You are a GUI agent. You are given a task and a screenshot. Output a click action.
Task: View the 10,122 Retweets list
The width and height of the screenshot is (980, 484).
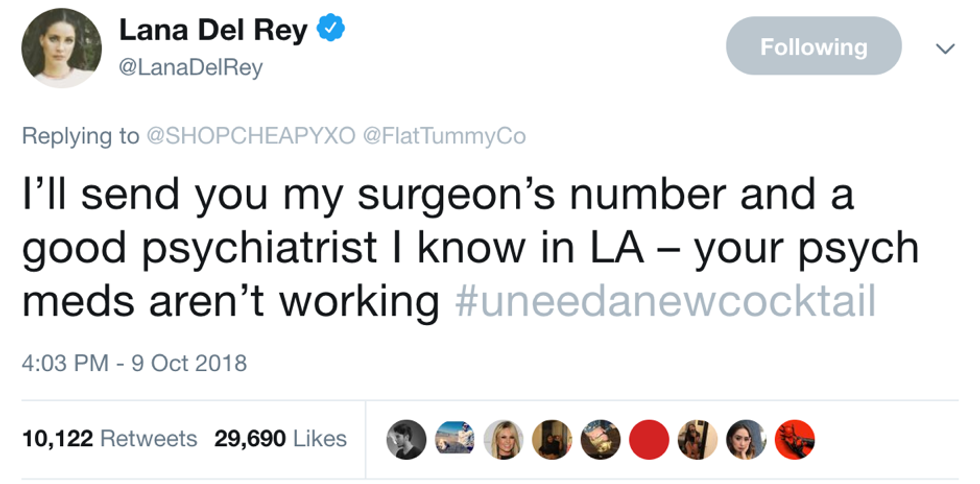(109, 438)
